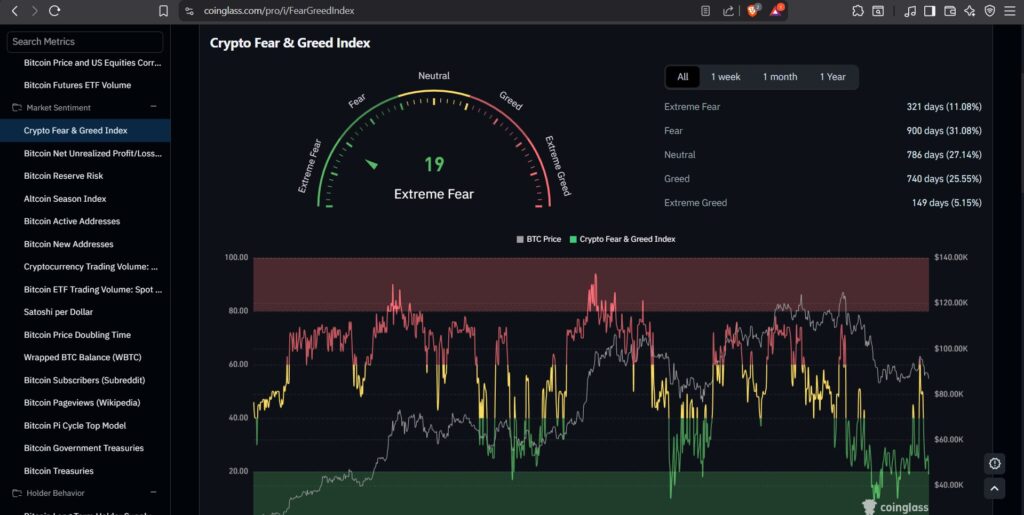Bookmark this page using the bookmark icon

pos(164,11)
